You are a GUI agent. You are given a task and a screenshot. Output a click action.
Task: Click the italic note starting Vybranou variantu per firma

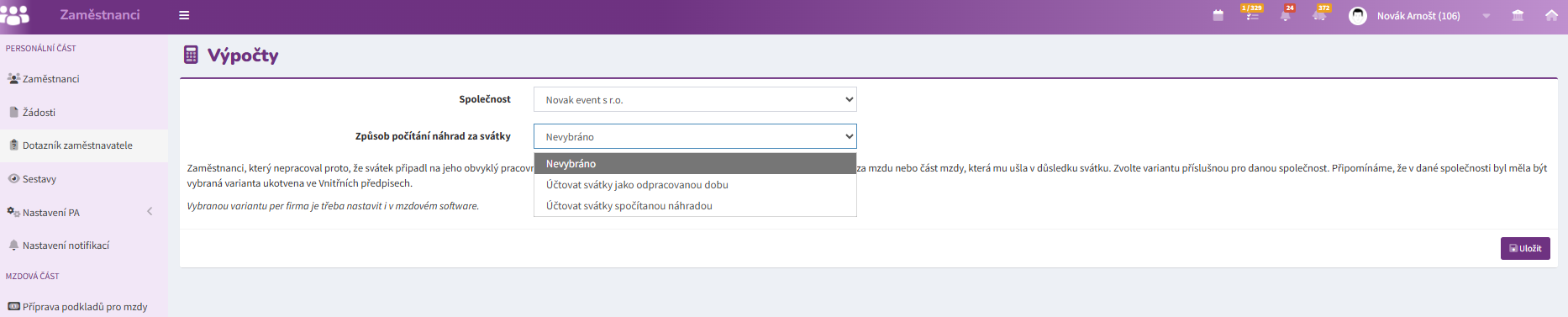[x=333, y=206]
